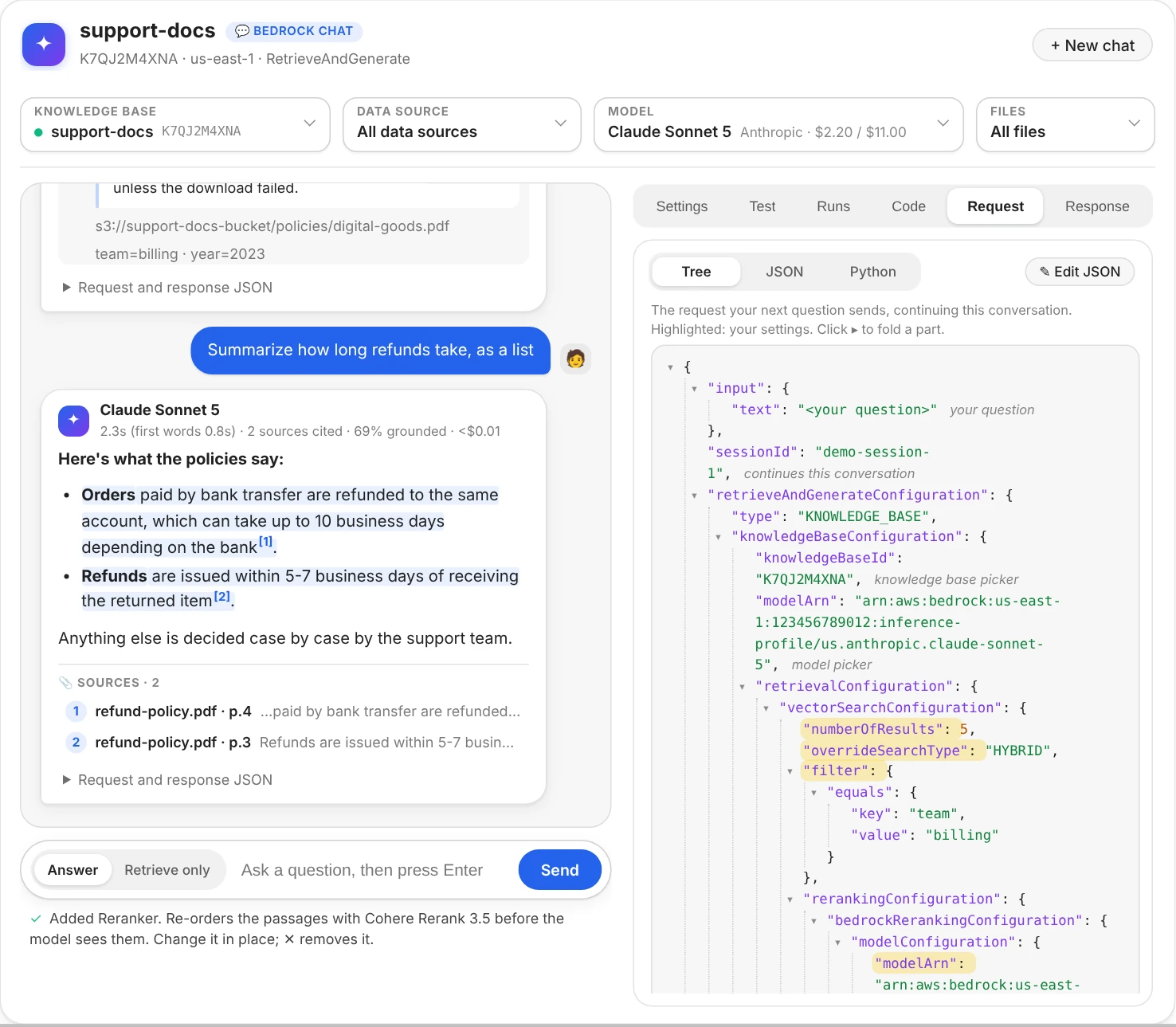This screenshot has width=1176, height=1027.
Task: Click the Claude Sonnet 5 answer avatar icon
Action: [x=73, y=420]
